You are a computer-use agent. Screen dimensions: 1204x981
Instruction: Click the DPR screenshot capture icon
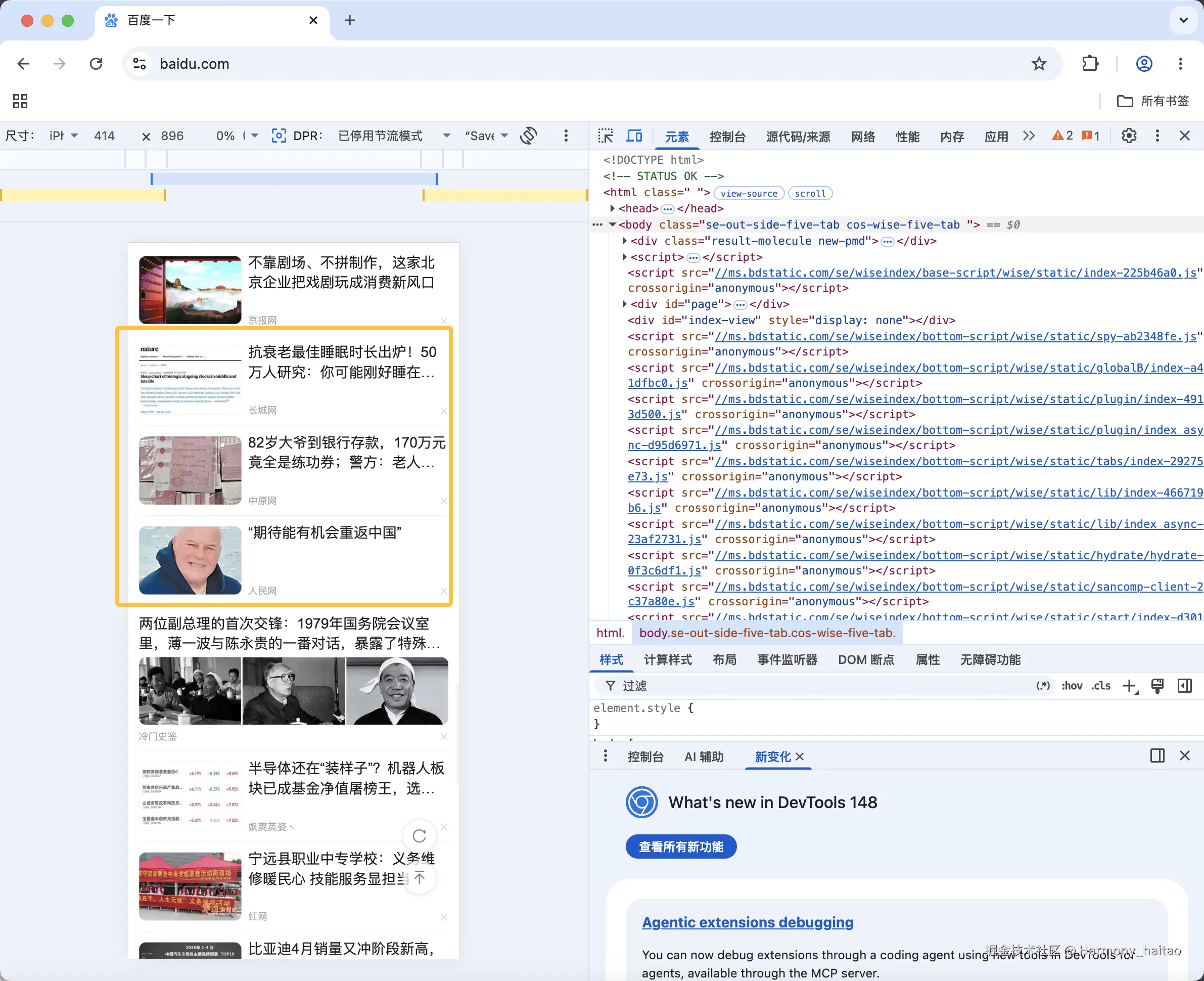click(279, 136)
